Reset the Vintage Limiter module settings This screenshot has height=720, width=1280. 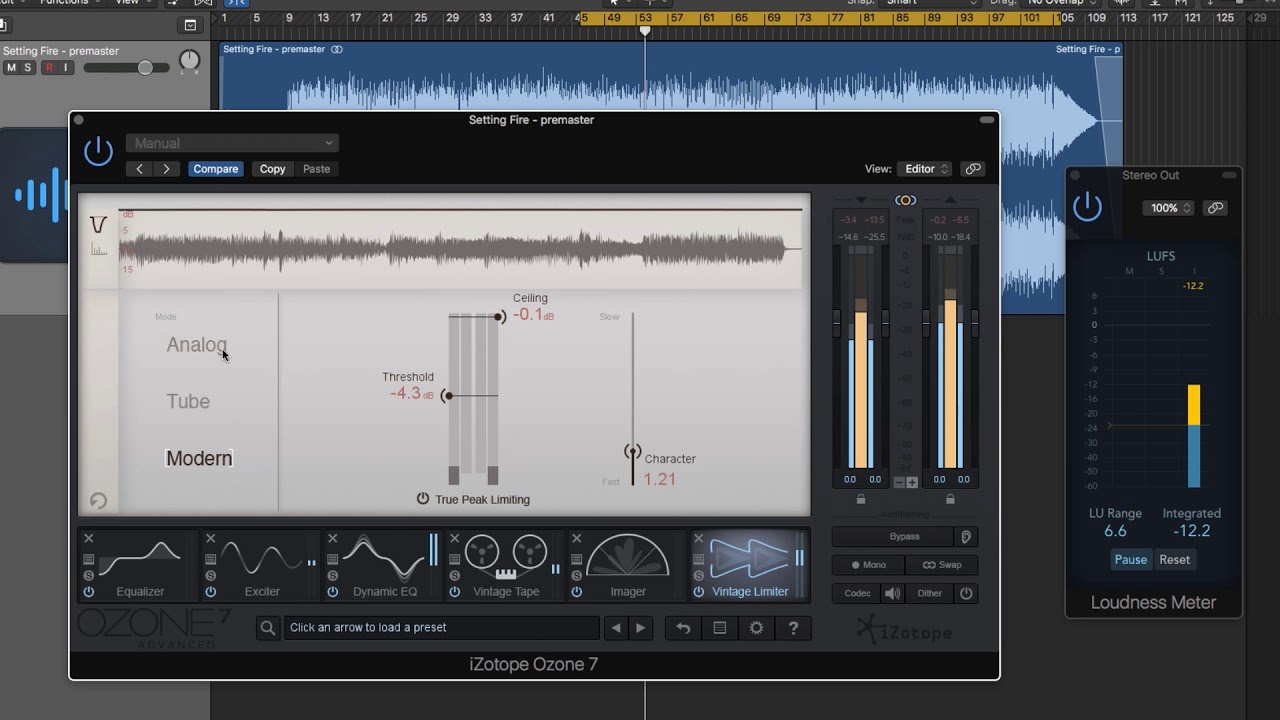coord(98,501)
